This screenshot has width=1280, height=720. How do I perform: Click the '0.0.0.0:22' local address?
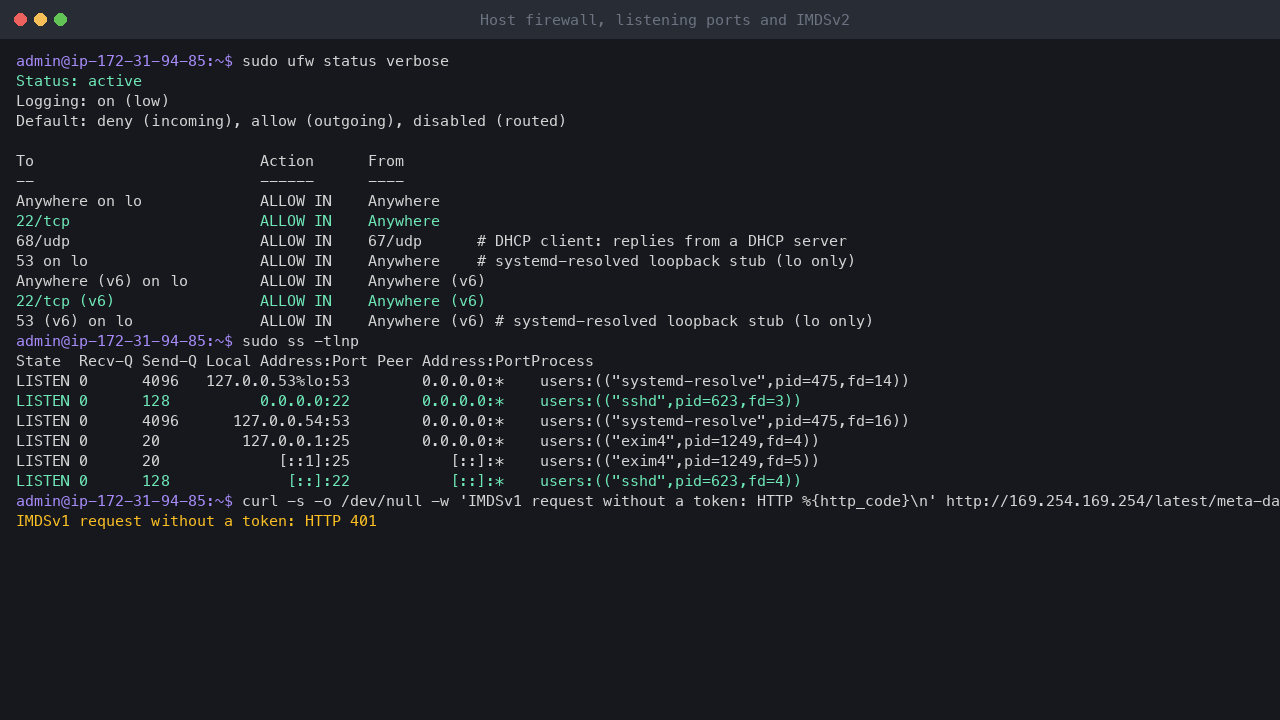[x=305, y=401]
